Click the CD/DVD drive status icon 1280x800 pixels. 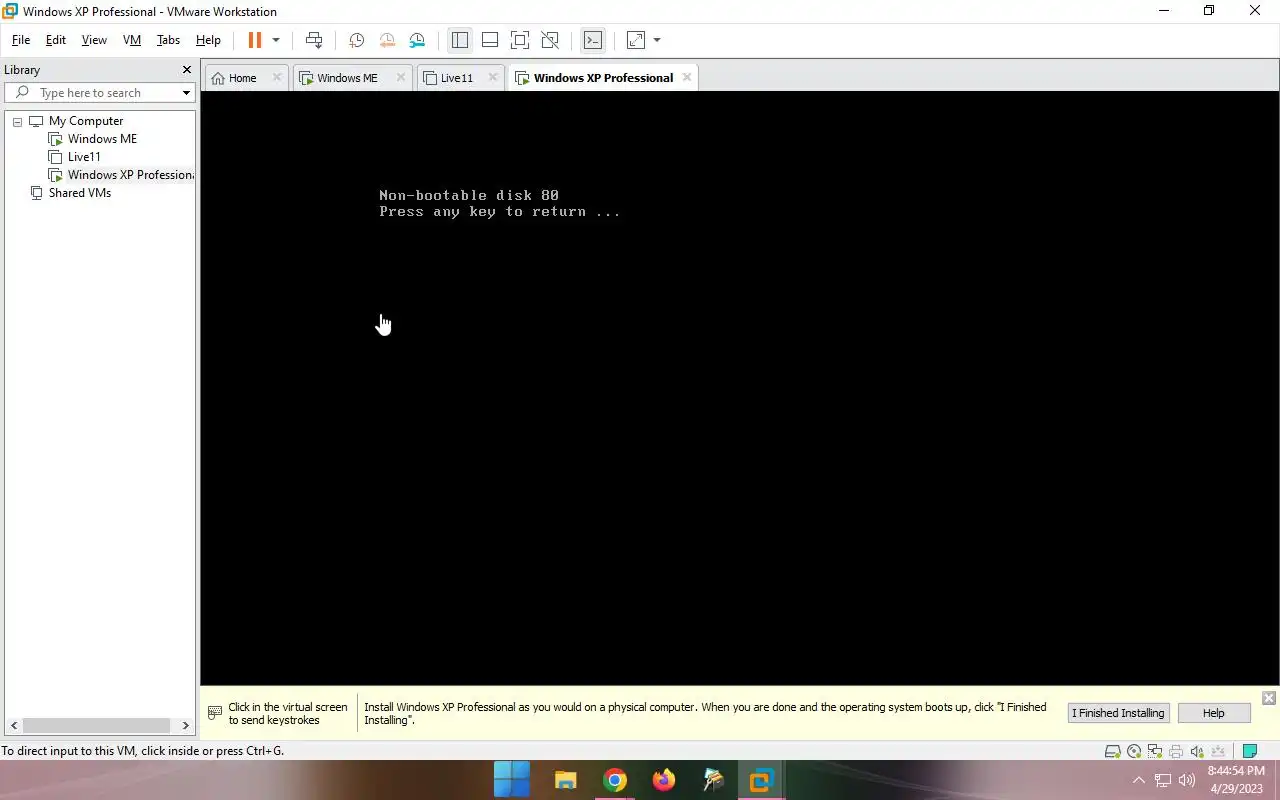(1133, 751)
